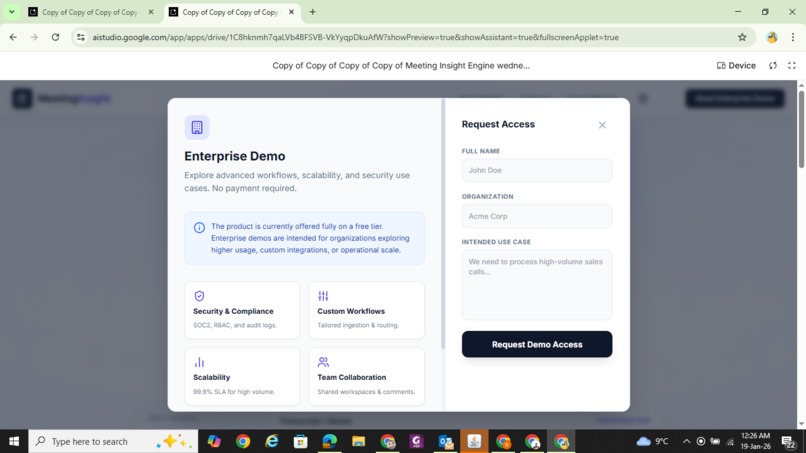The image size is (806, 453).
Task: Select the second active Chrome tab
Action: pyautogui.click(x=230, y=12)
